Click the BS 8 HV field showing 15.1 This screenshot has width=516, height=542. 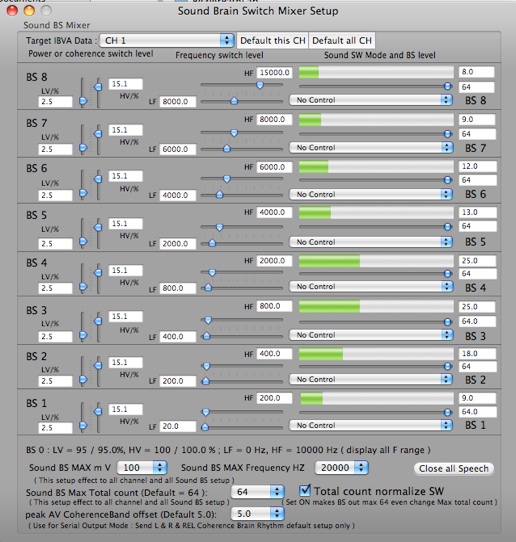125,84
